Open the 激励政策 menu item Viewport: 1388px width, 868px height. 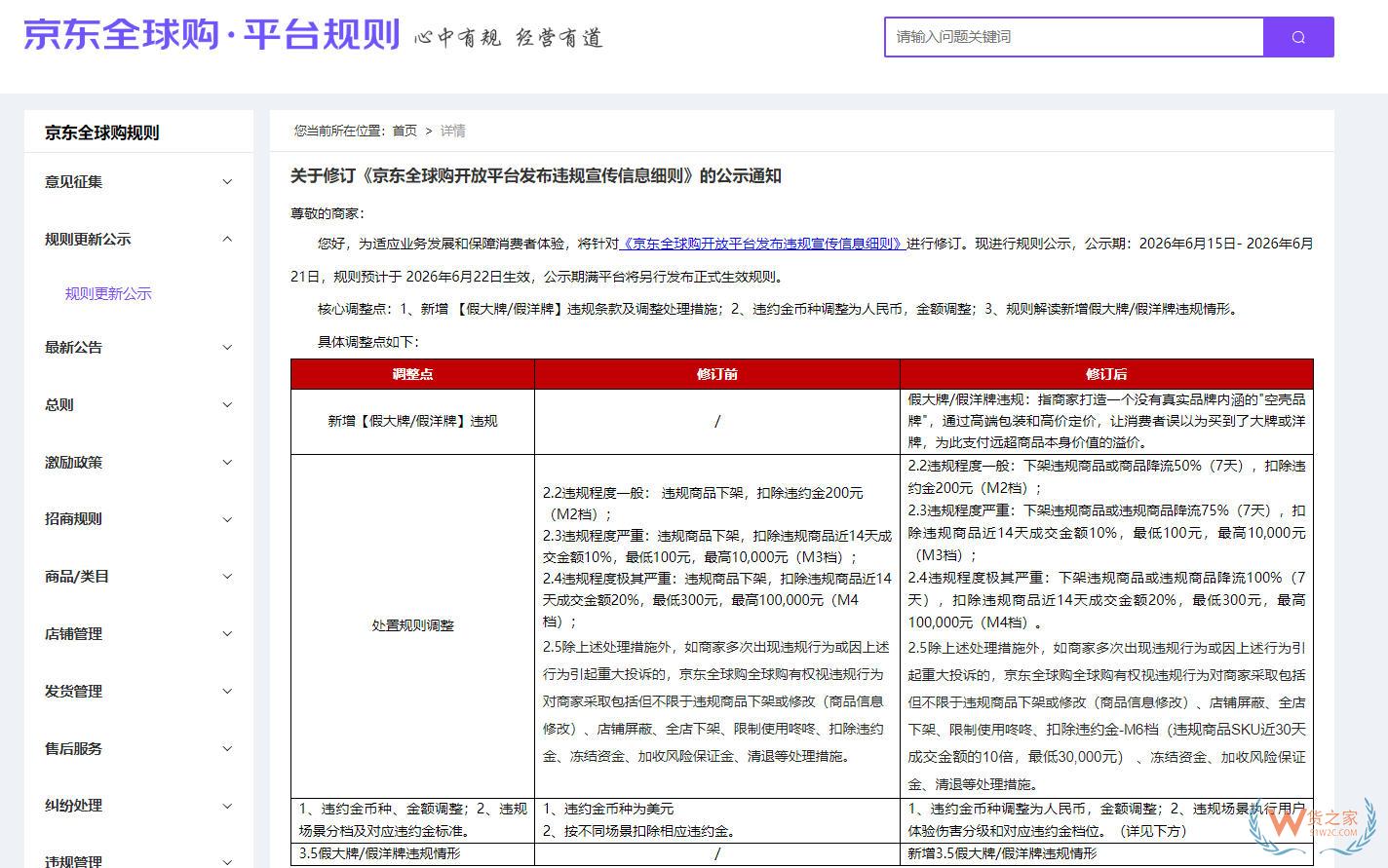(73, 462)
